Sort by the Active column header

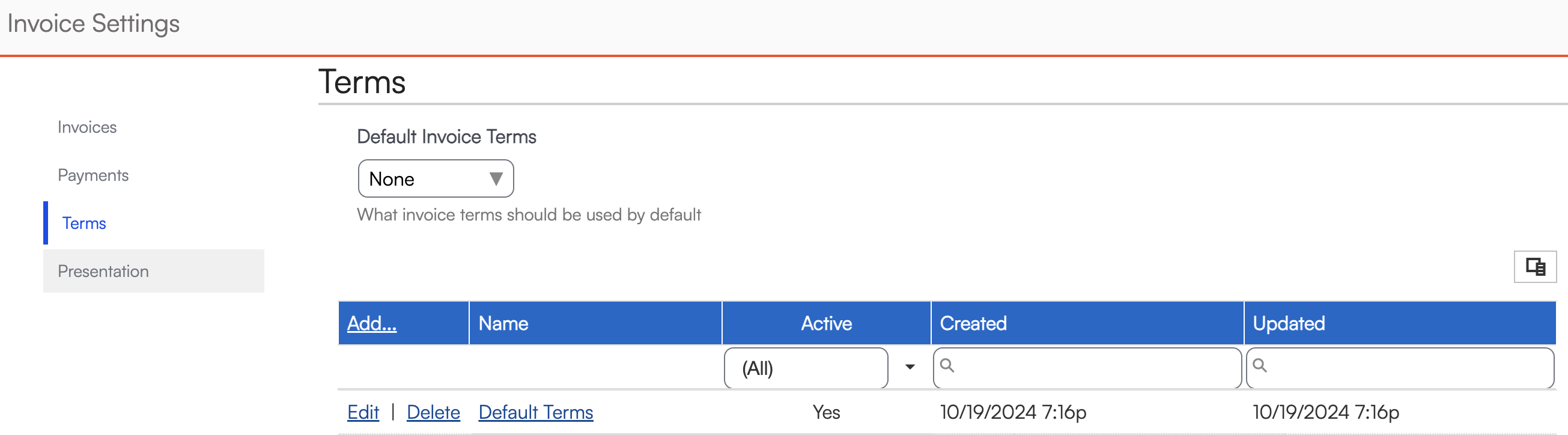[825, 323]
